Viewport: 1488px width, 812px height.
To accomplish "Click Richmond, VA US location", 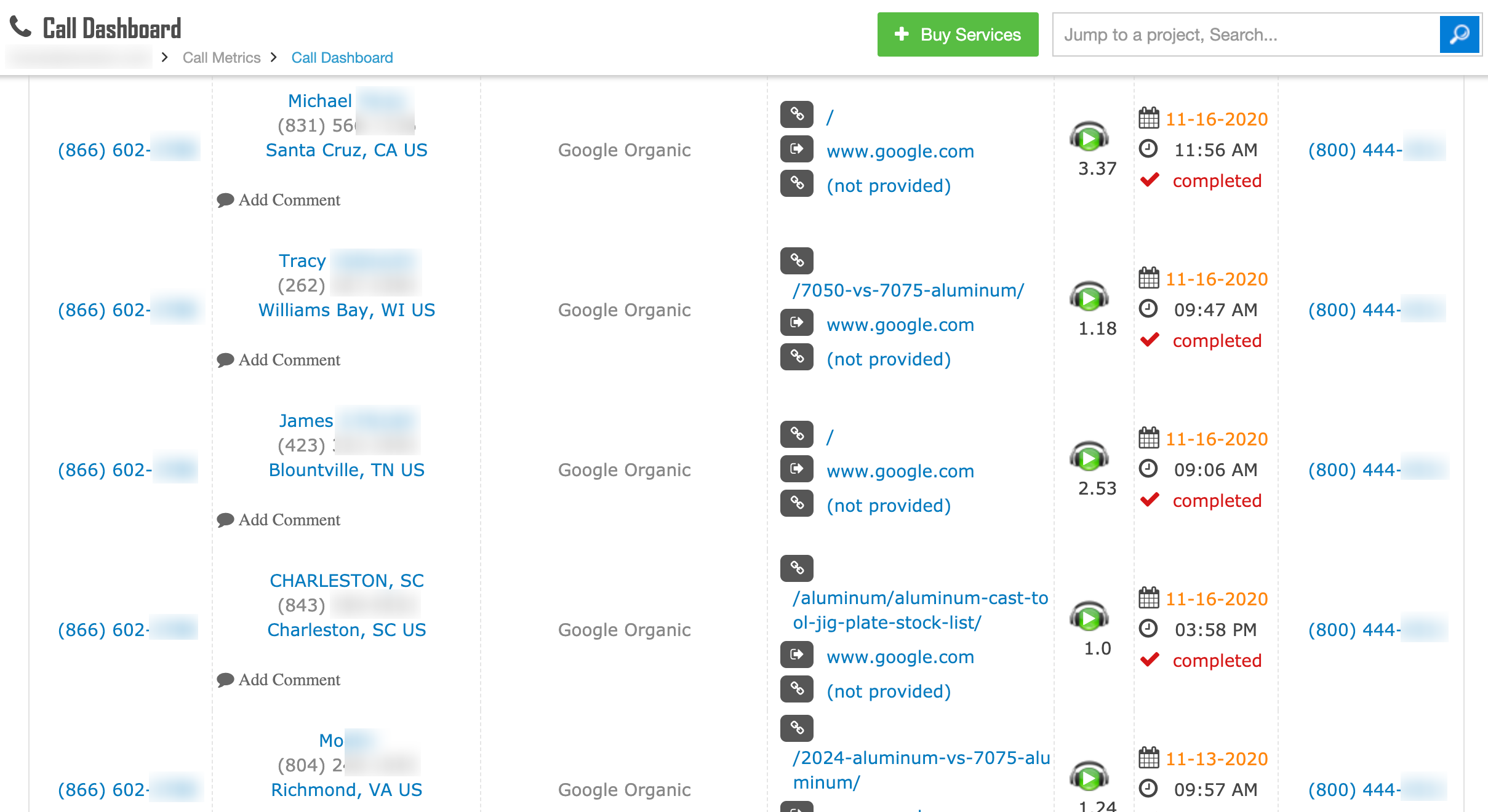I will point(346,790).
